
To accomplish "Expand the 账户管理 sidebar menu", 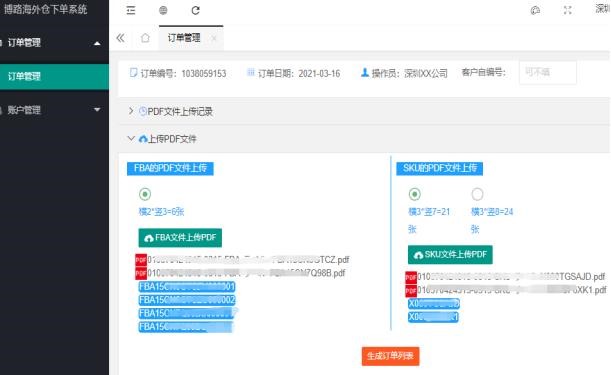I will click(x=54, y=110).
